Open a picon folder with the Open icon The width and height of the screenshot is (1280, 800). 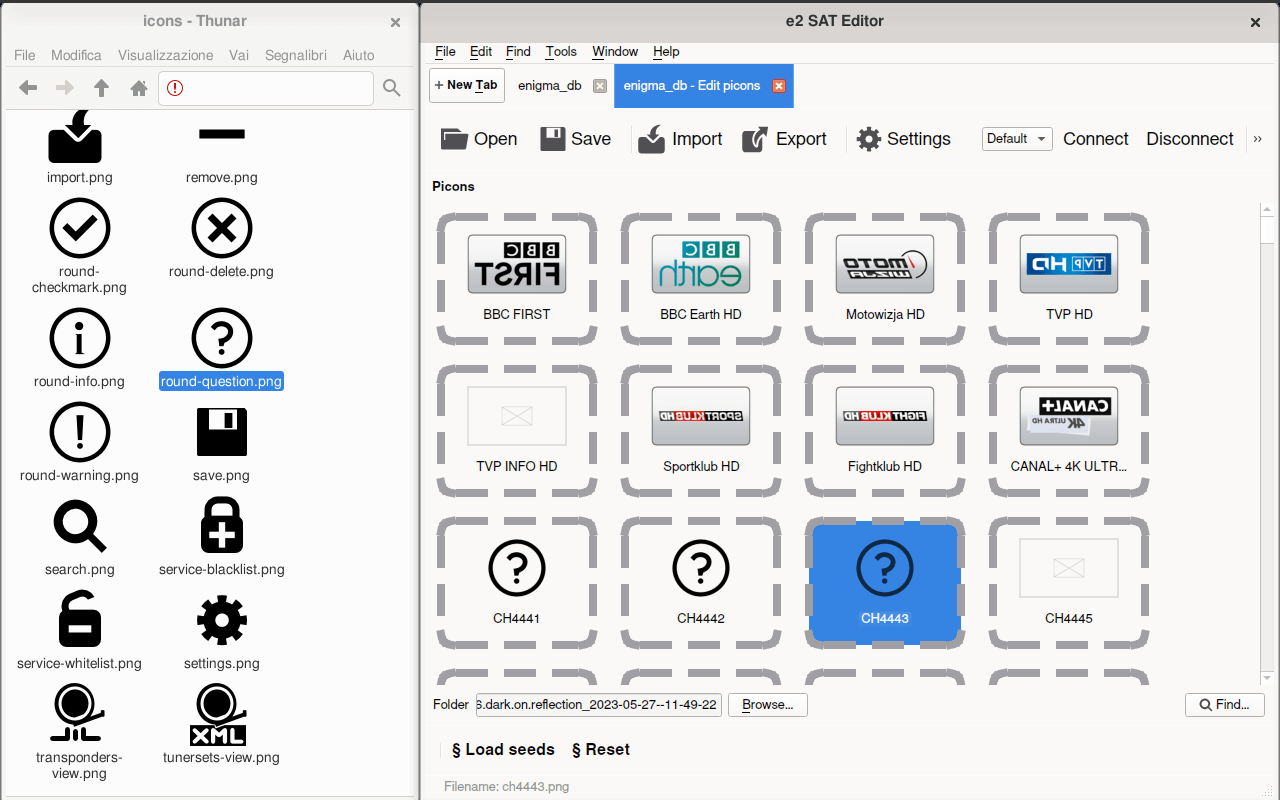pos(455,139)
